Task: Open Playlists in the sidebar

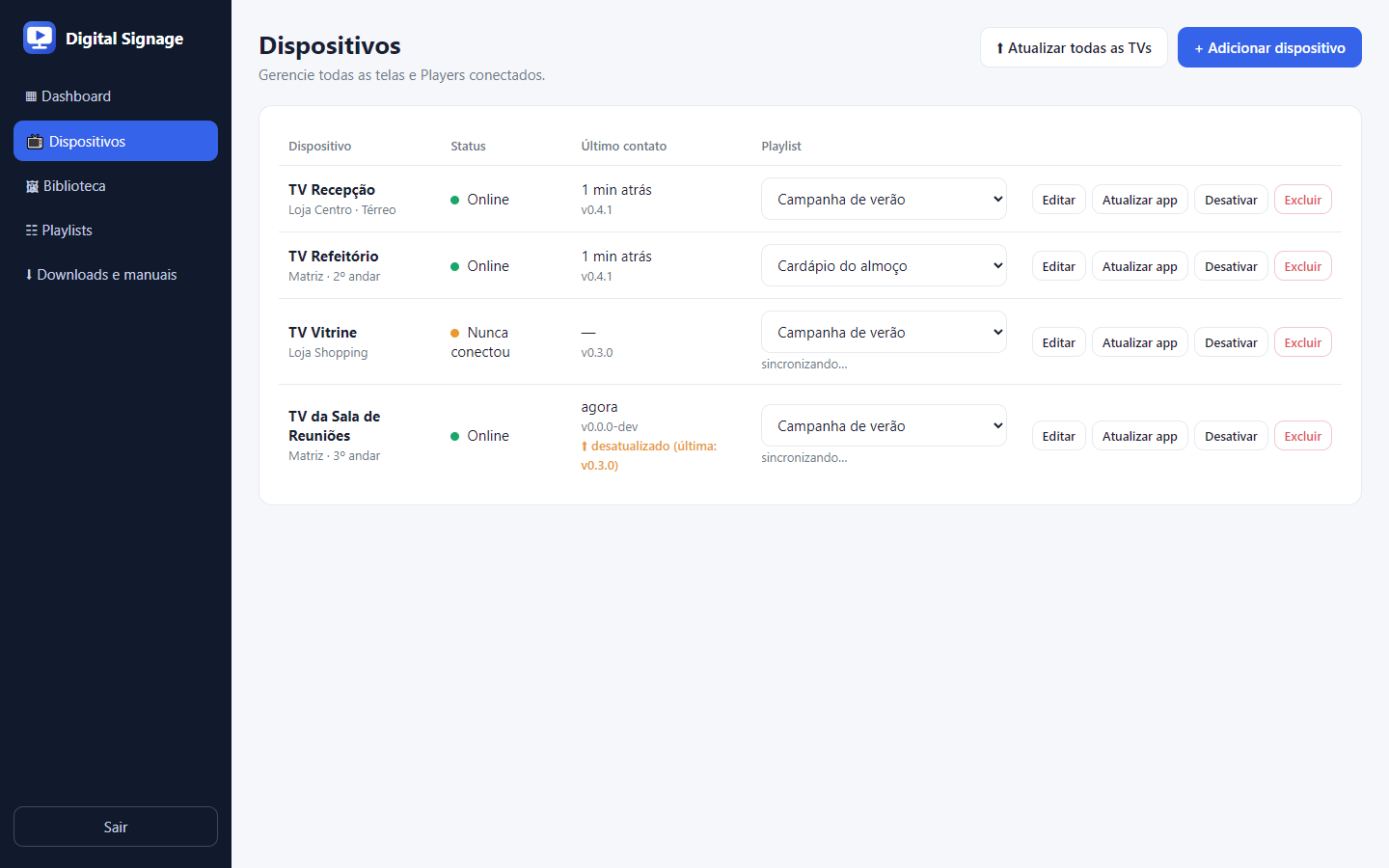Action: (x=116, y=231)
